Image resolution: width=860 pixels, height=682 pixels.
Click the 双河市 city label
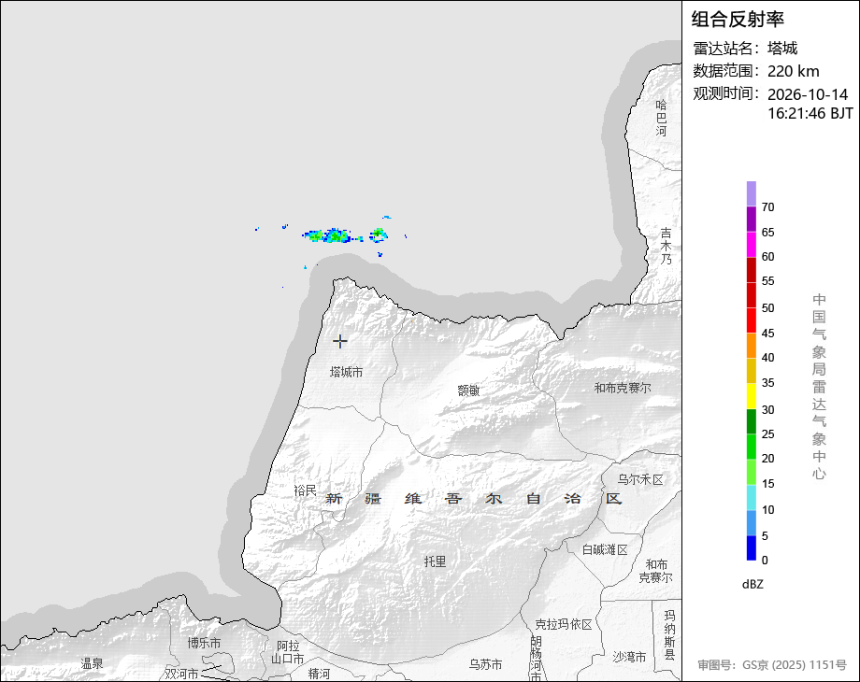182,674
